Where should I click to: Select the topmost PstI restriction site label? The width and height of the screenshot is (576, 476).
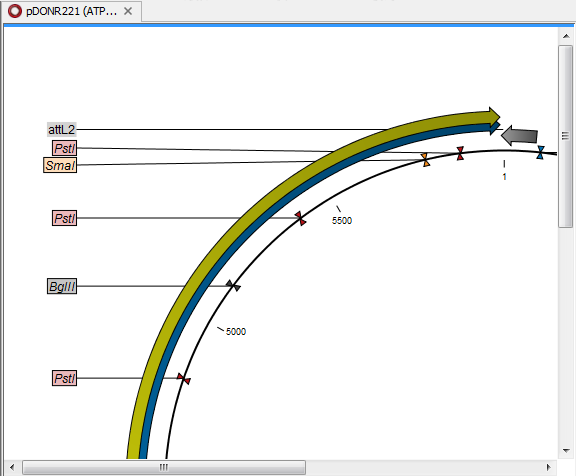pos(64,148)
